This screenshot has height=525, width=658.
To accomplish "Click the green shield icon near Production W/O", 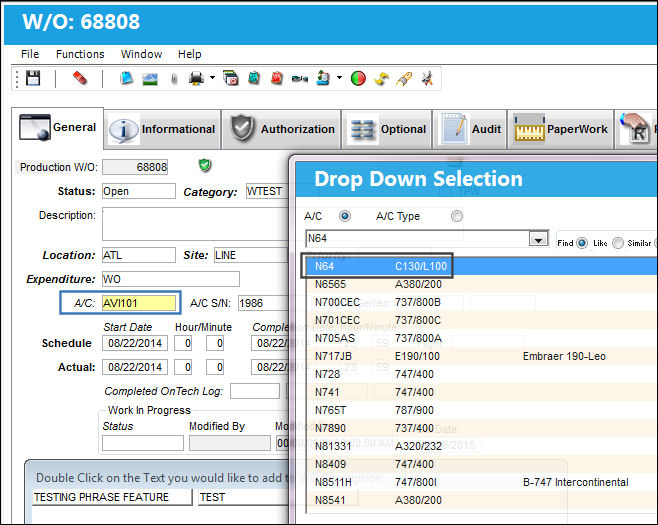I will (x=205, y=165).
